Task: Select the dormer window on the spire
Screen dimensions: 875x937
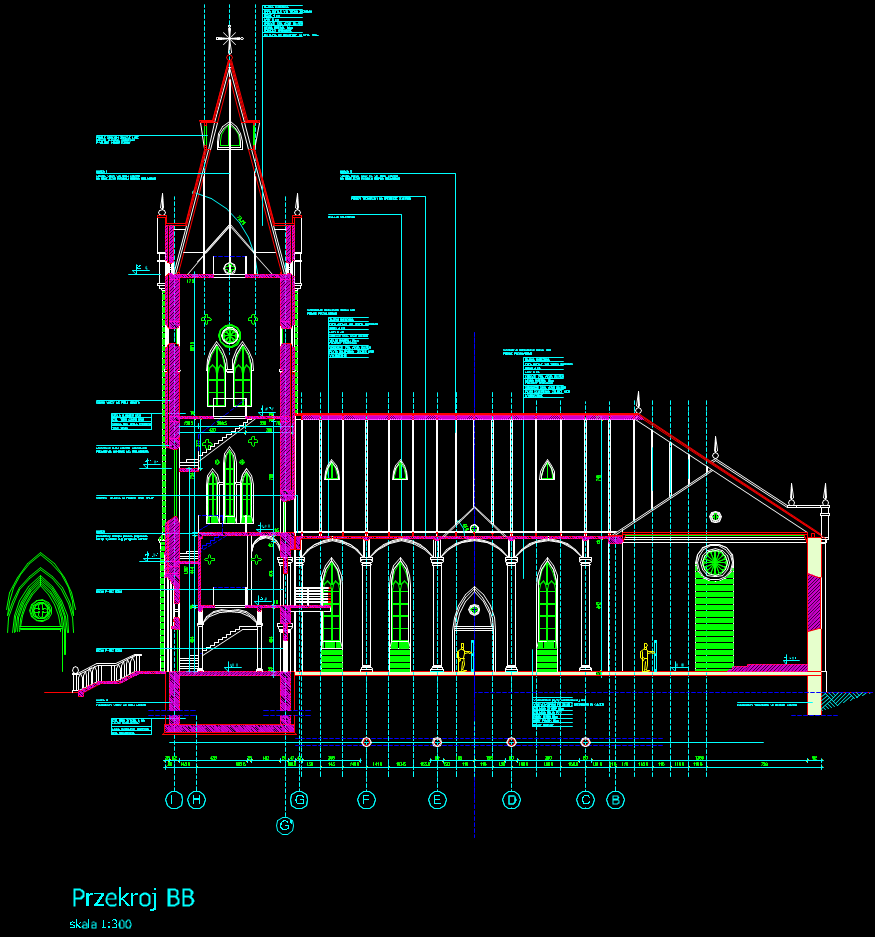Action: pyautogui.click(x=230, y=136)
